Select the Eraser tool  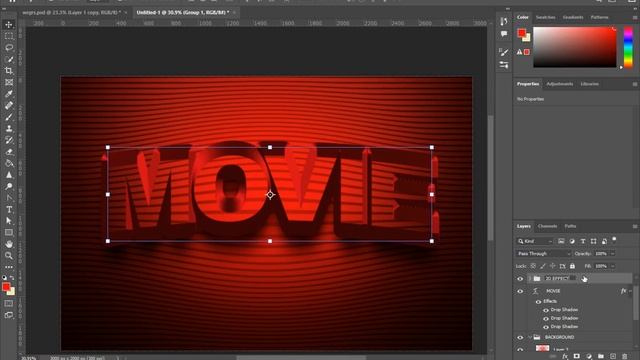(9, 151)
